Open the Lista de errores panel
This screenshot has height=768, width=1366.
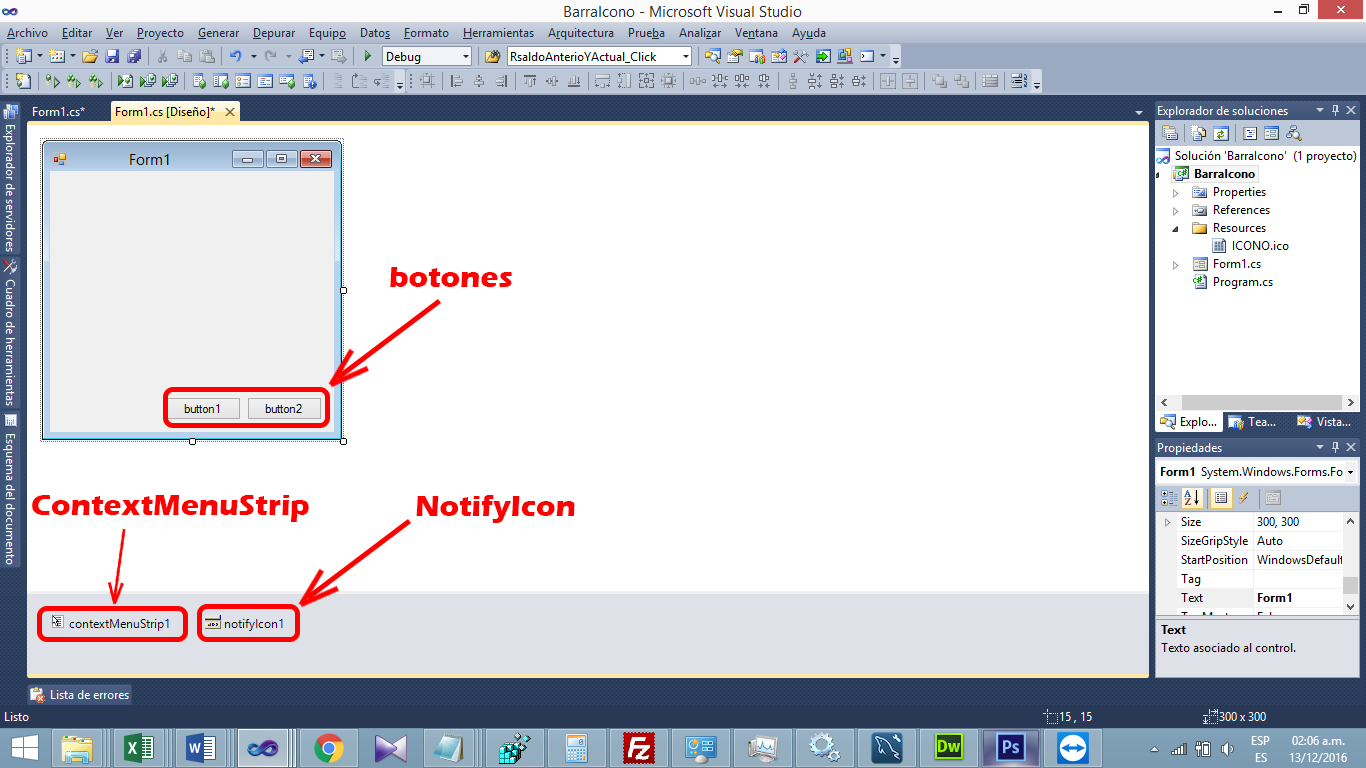(78, 694)
